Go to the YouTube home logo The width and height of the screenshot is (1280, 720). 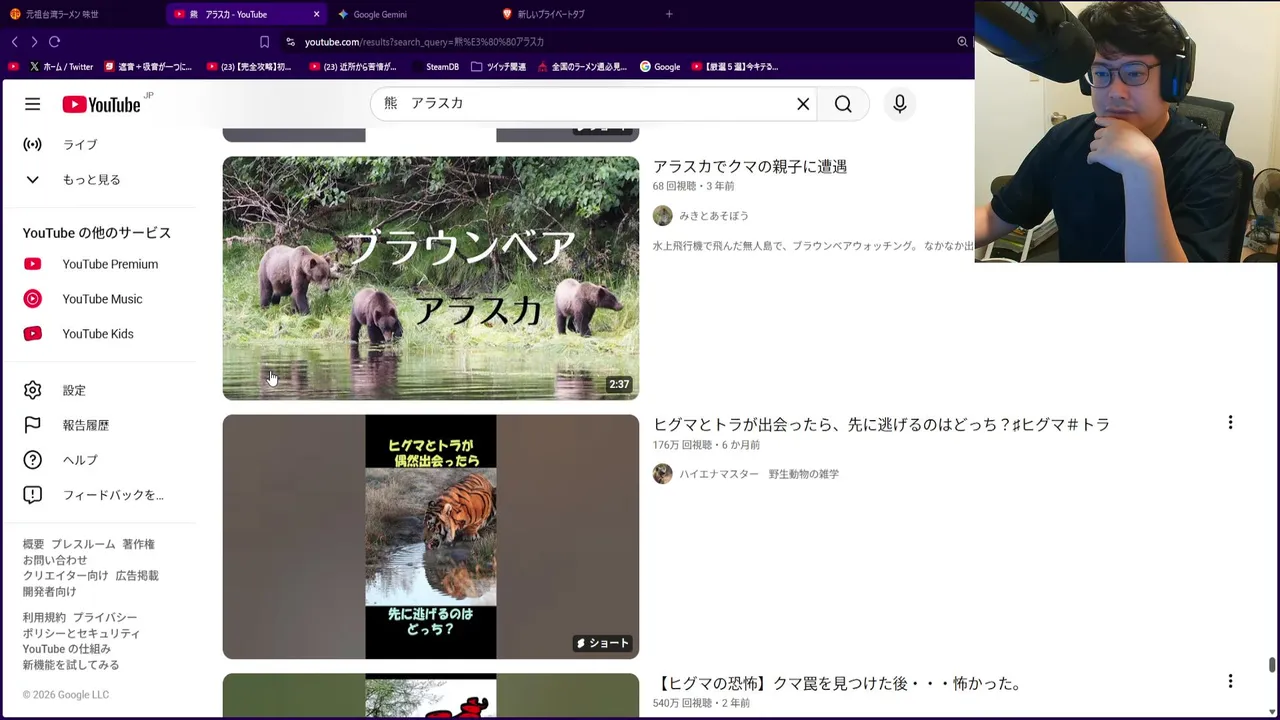[101, 104]
